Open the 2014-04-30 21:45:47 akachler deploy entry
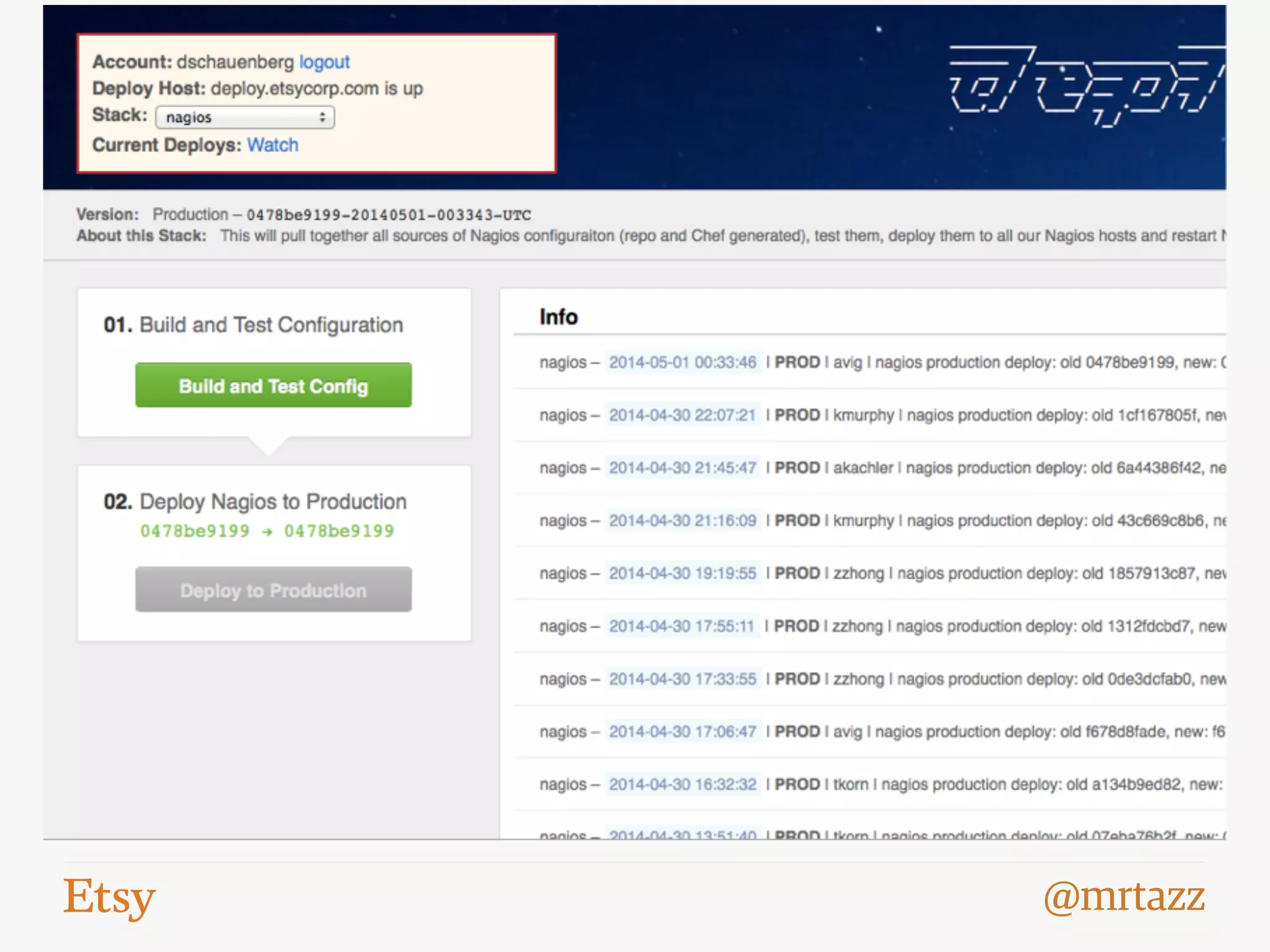 [682, 467]
